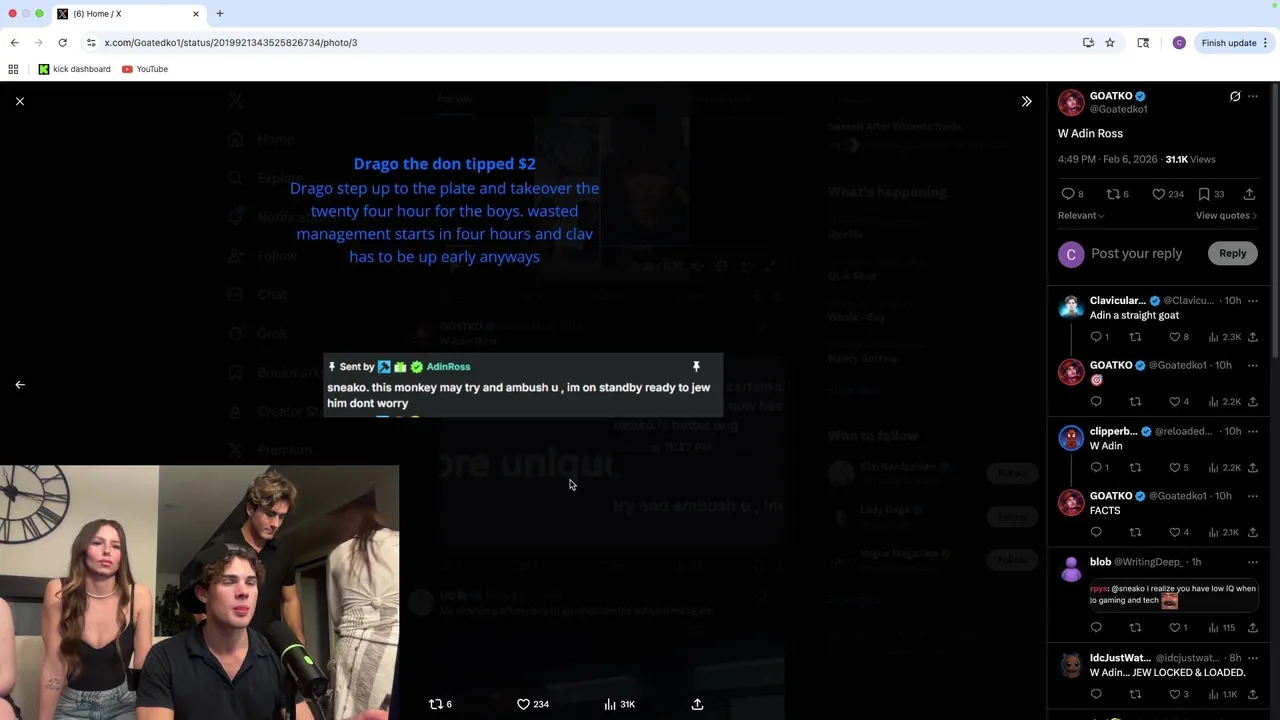
Task: Like IdcJustWat's 'JEW LOCKED & LOADED' reply
Action: coord(1180,694)
